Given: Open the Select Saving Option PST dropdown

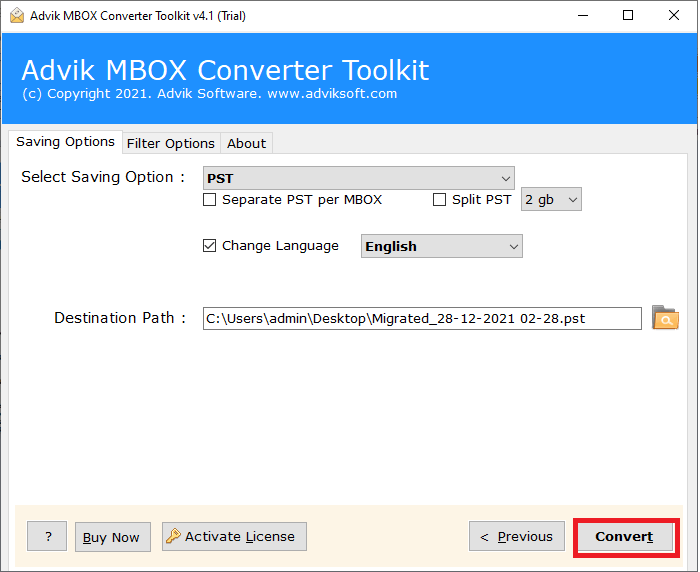Looking at the screenshot, I should (358, 178).
